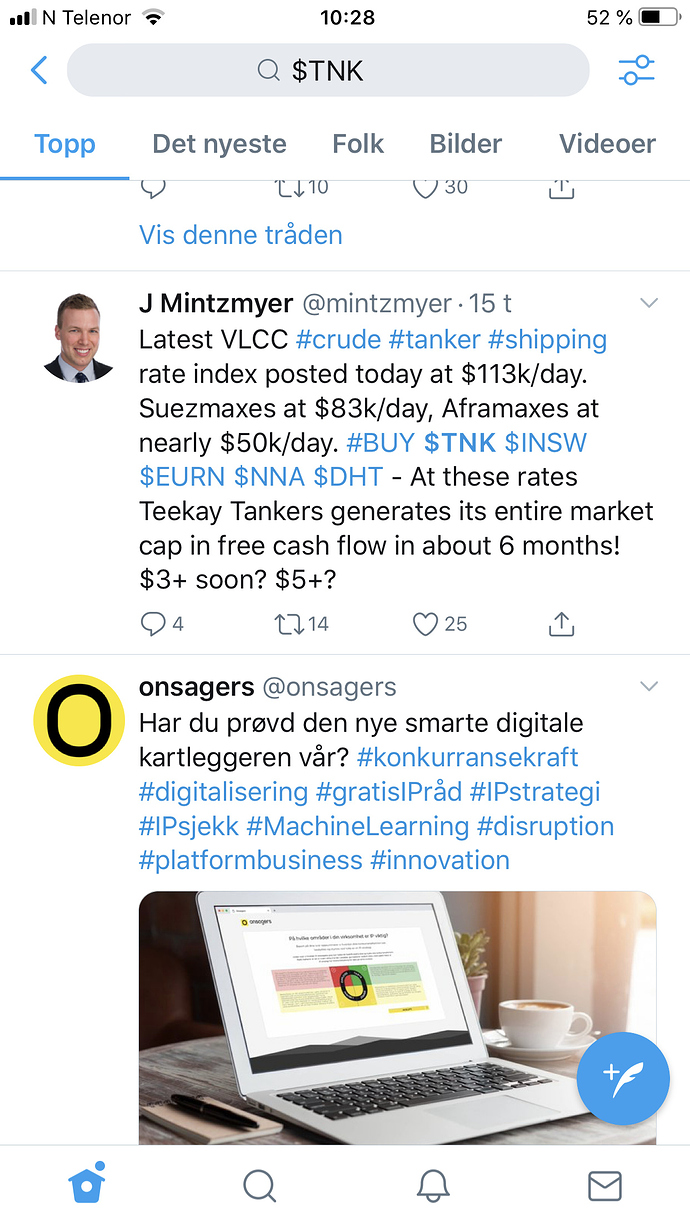690x1226 pixels.
Task: Open direct messages envelope icon
Action: click(604, 1186)
